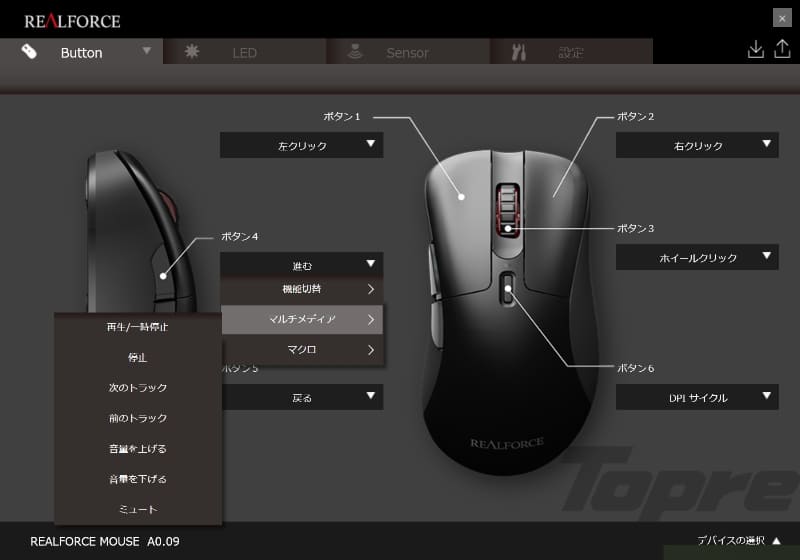Click the DPI button marker on mouse

(508, 289)
